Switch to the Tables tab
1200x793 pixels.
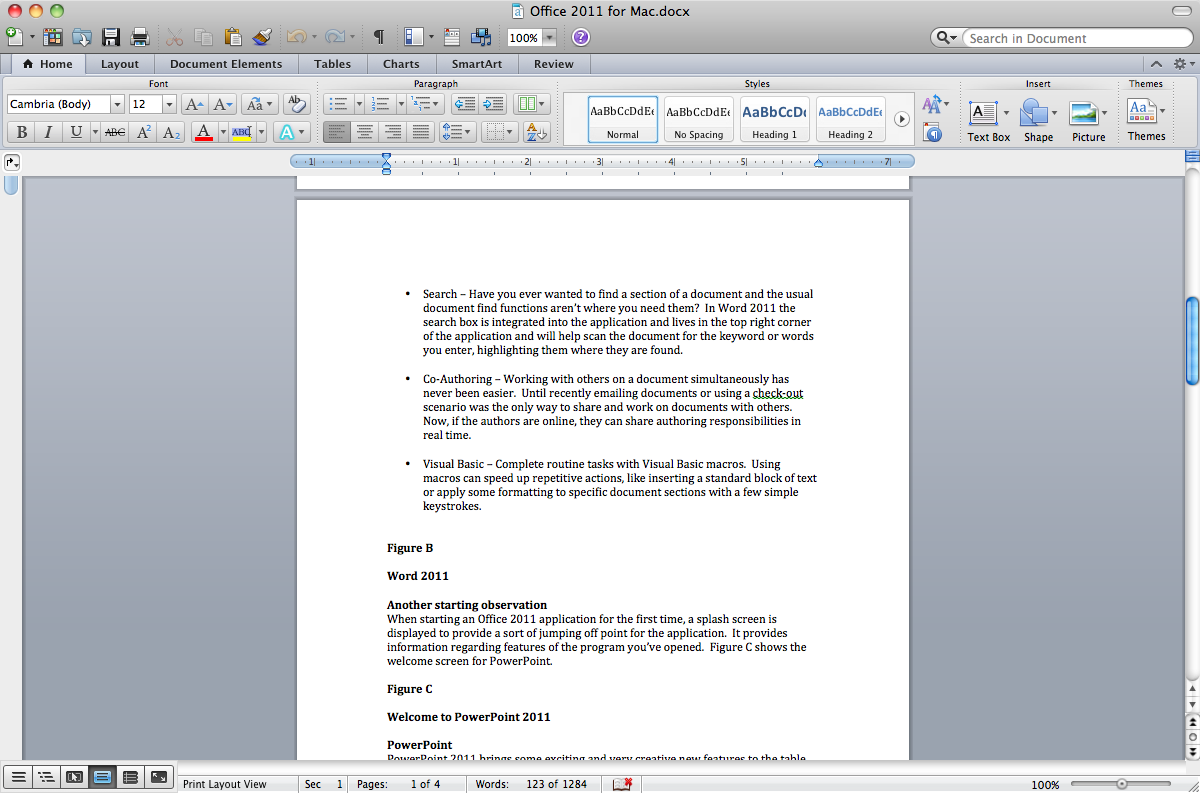(x=332, y=64)
